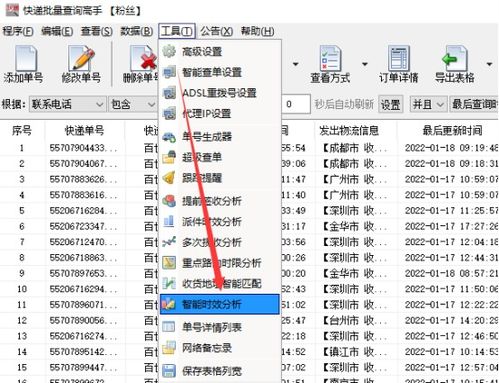Viewport: 499px width, 383px height.
Task: Click update time 2022-01-18 08:57:21
Action: 451,273
